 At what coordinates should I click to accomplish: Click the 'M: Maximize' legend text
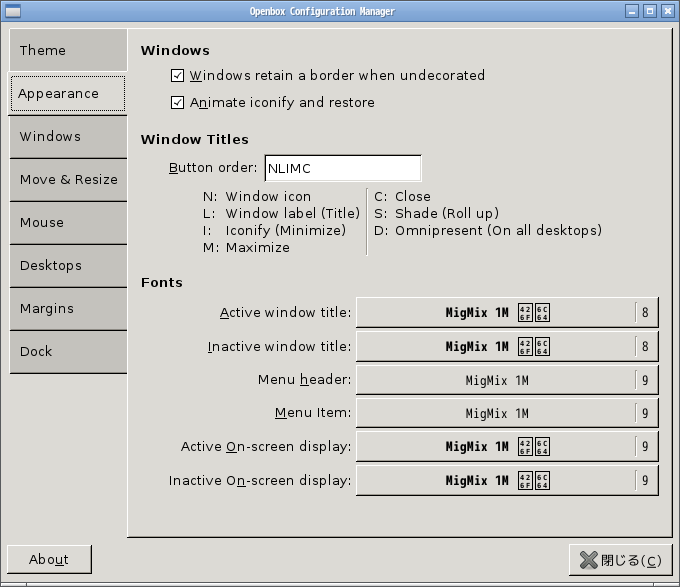(246, 248)
